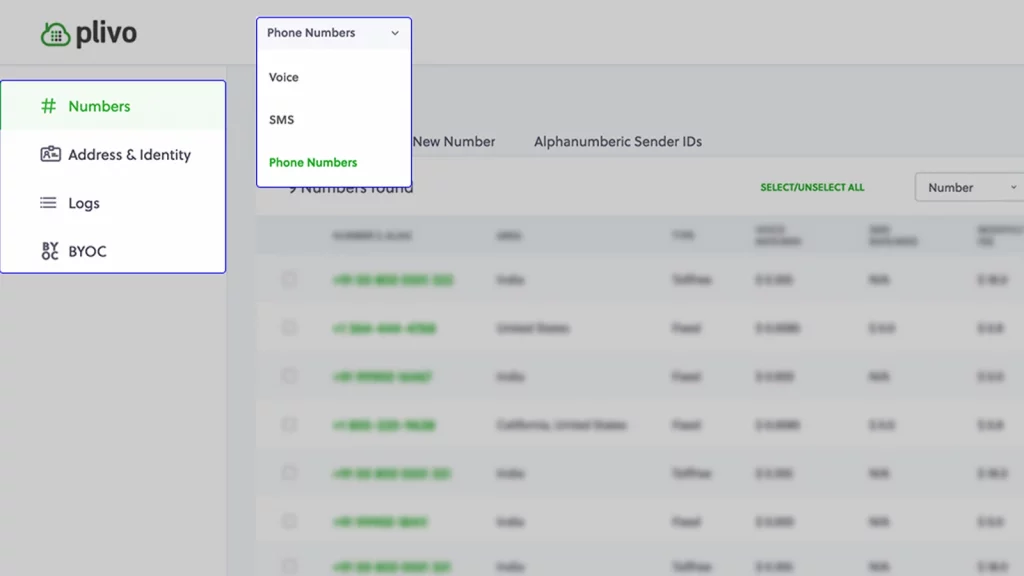Screen dimensions: 1024x576
Task: Select the hash icon next to Numbers
Action: point(48,106)
